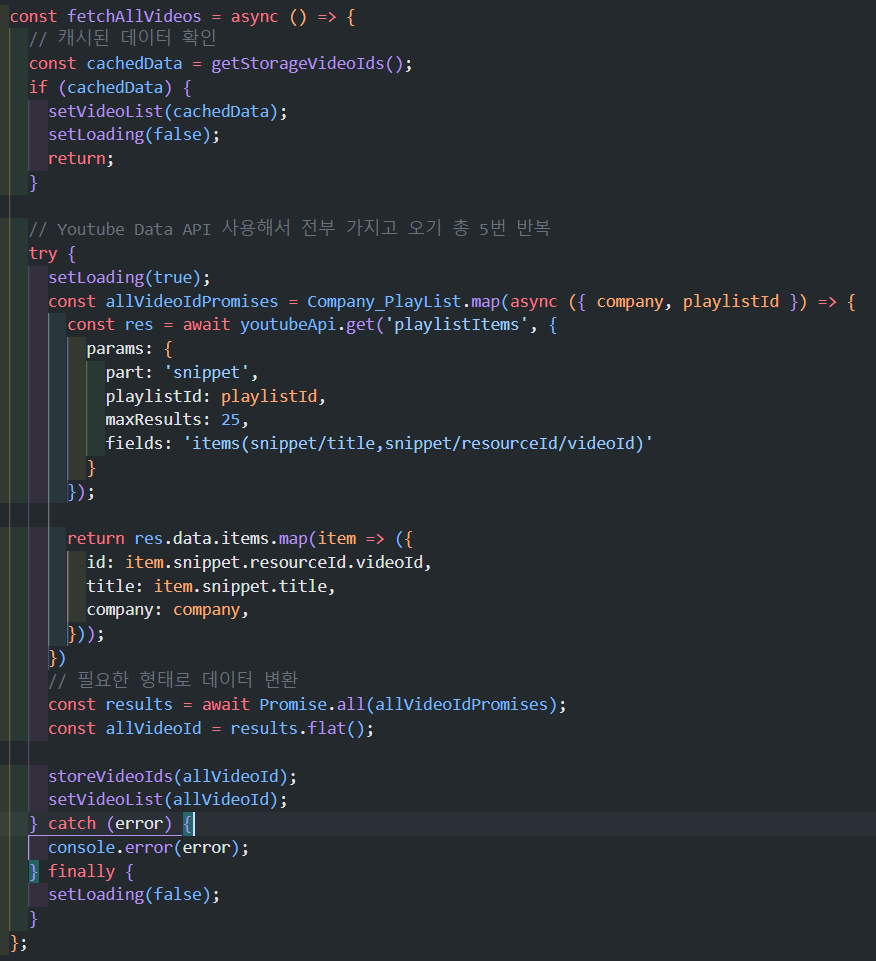Click the 'Youtube Data API' comment line
The height and width of the screenshot is (961, 876).
click(290, 229)
